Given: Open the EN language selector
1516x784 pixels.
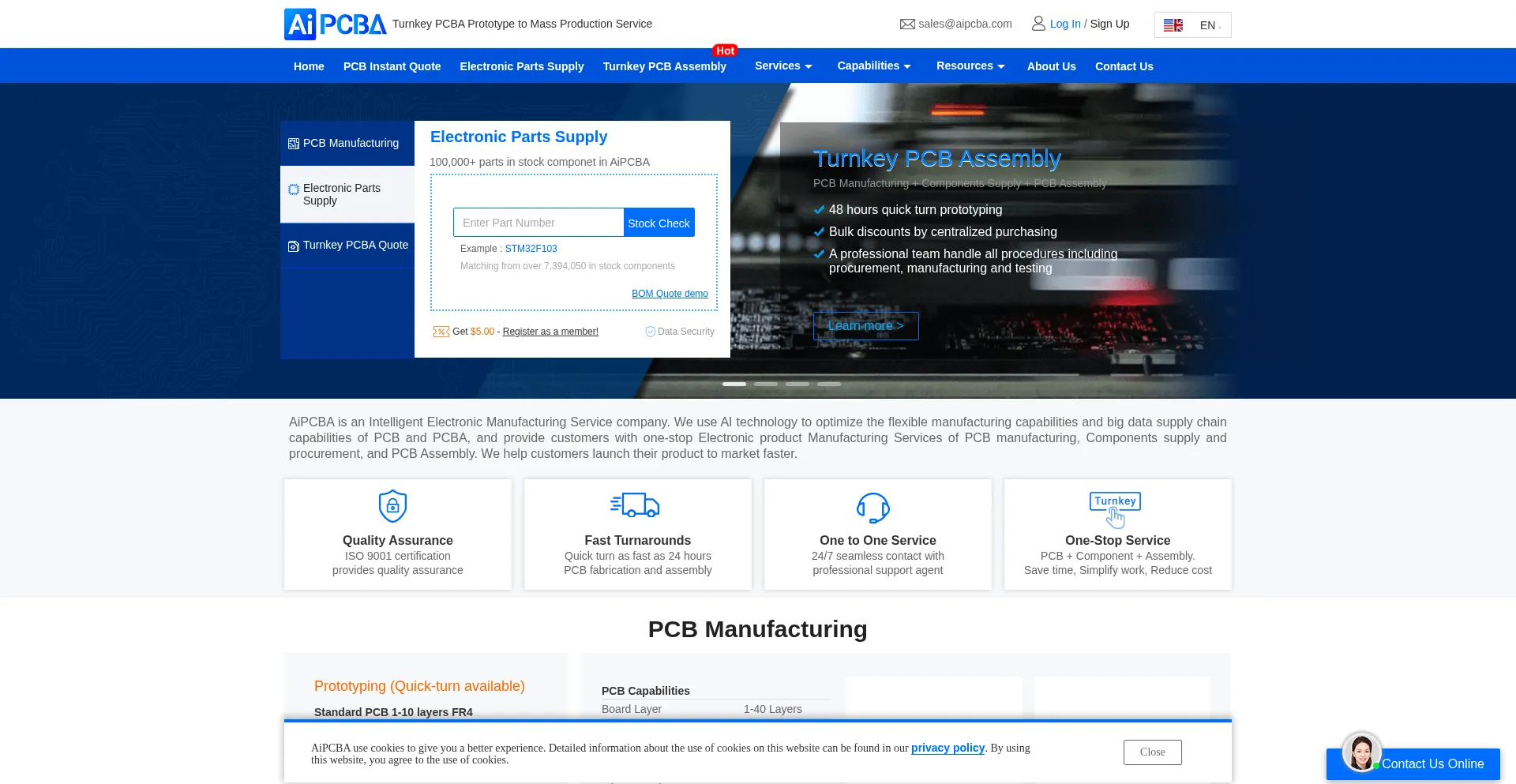Looking at the screenshot, I should coord(1192,25).
